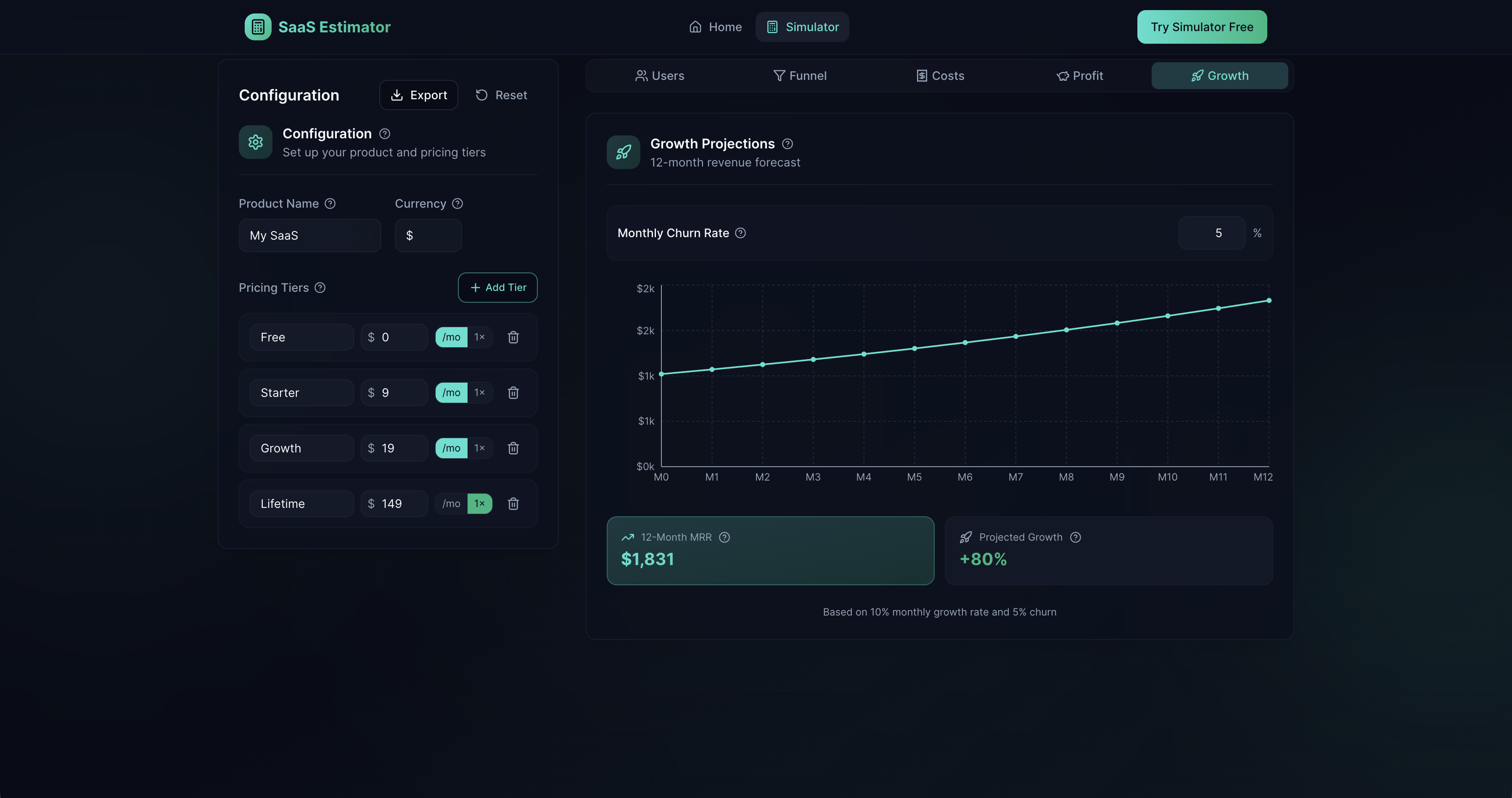Viewport: 1512px width, 798px height.
Task: Open the Product Name help tooltip
Action: (x=330, y=203)
